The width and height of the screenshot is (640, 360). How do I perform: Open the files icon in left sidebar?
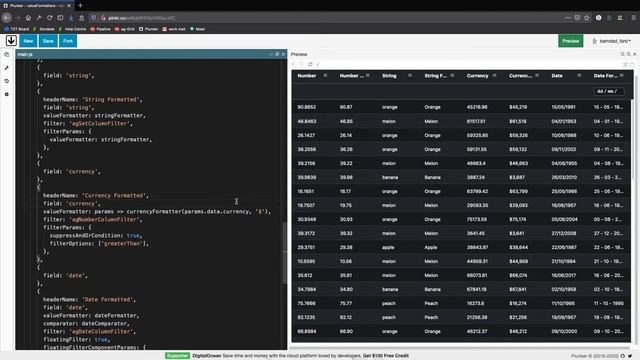tap(7, 54)
